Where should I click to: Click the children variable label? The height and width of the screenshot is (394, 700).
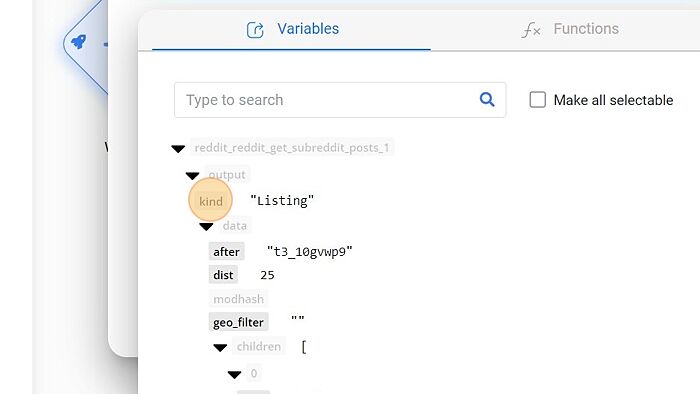(259, 346)
